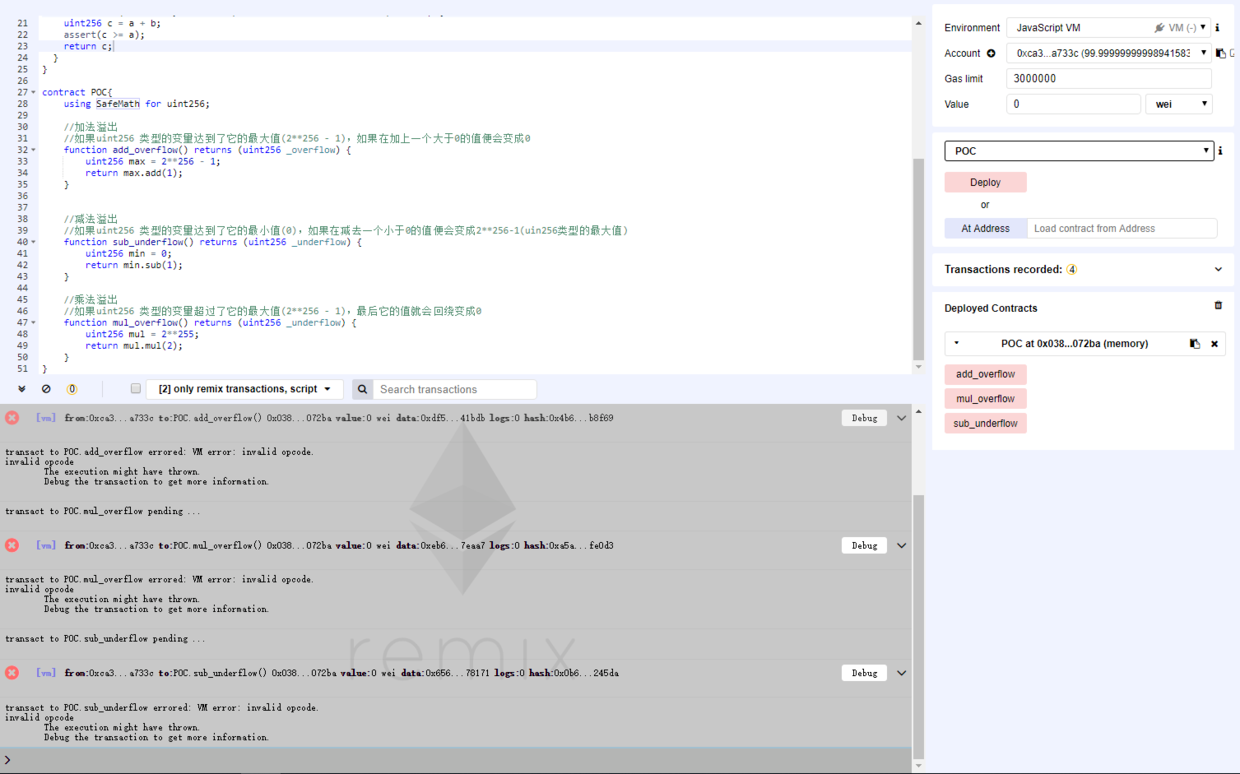Viewport: 1240px width, 774px height.
Task: Open the POC contract selector dropdown
Action: [x=1079, y=151]
